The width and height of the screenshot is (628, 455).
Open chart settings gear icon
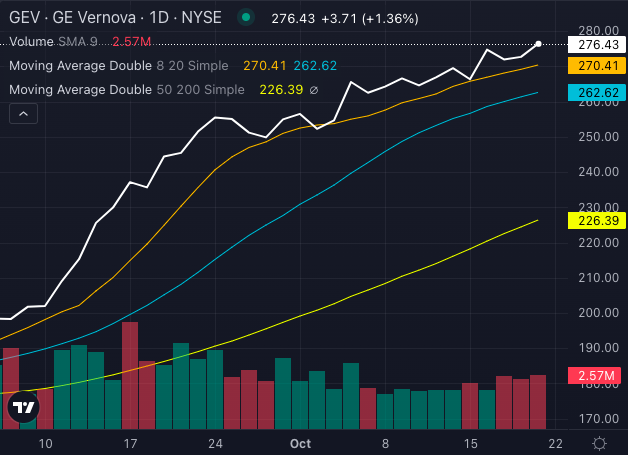click(x=598, y=443)
